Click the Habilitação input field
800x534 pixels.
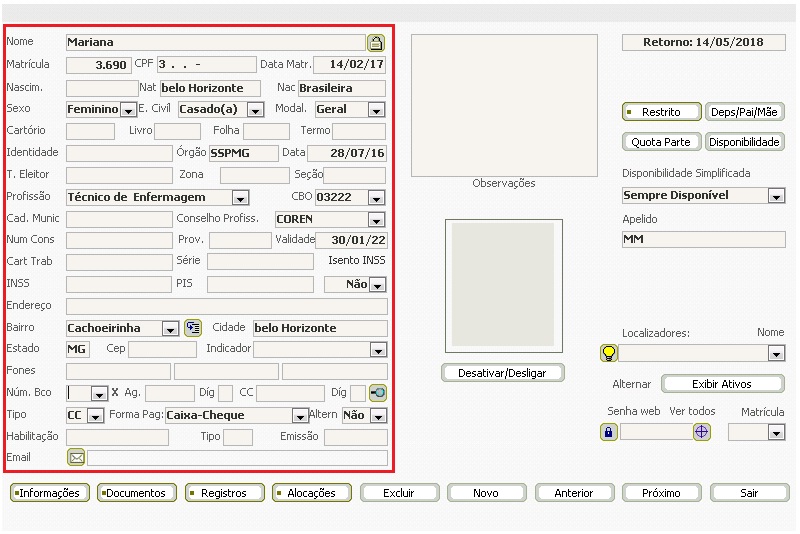(117, 438)
